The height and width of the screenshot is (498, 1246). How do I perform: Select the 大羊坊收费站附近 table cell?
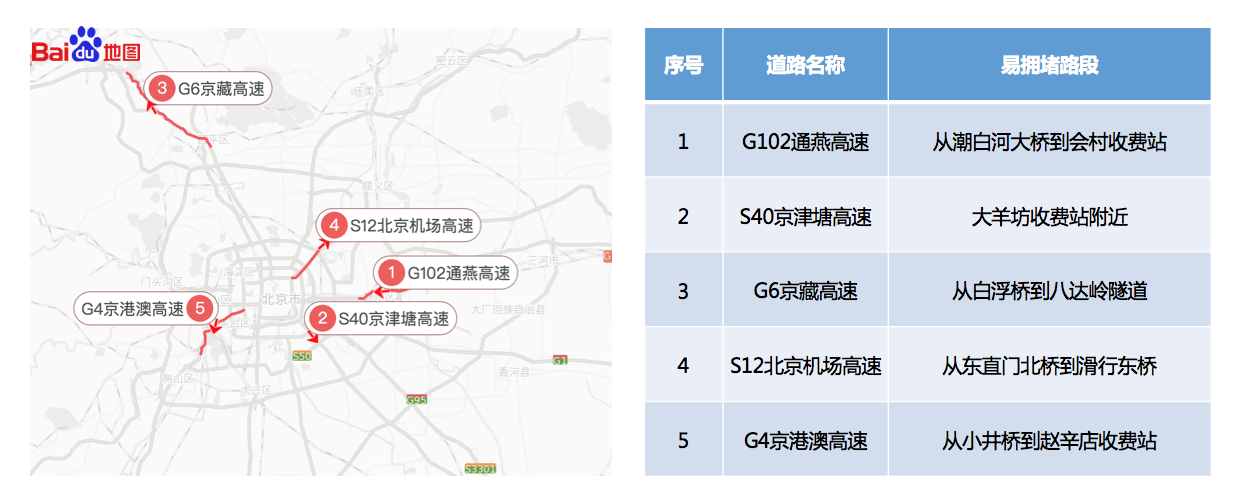pos(1049,217)
